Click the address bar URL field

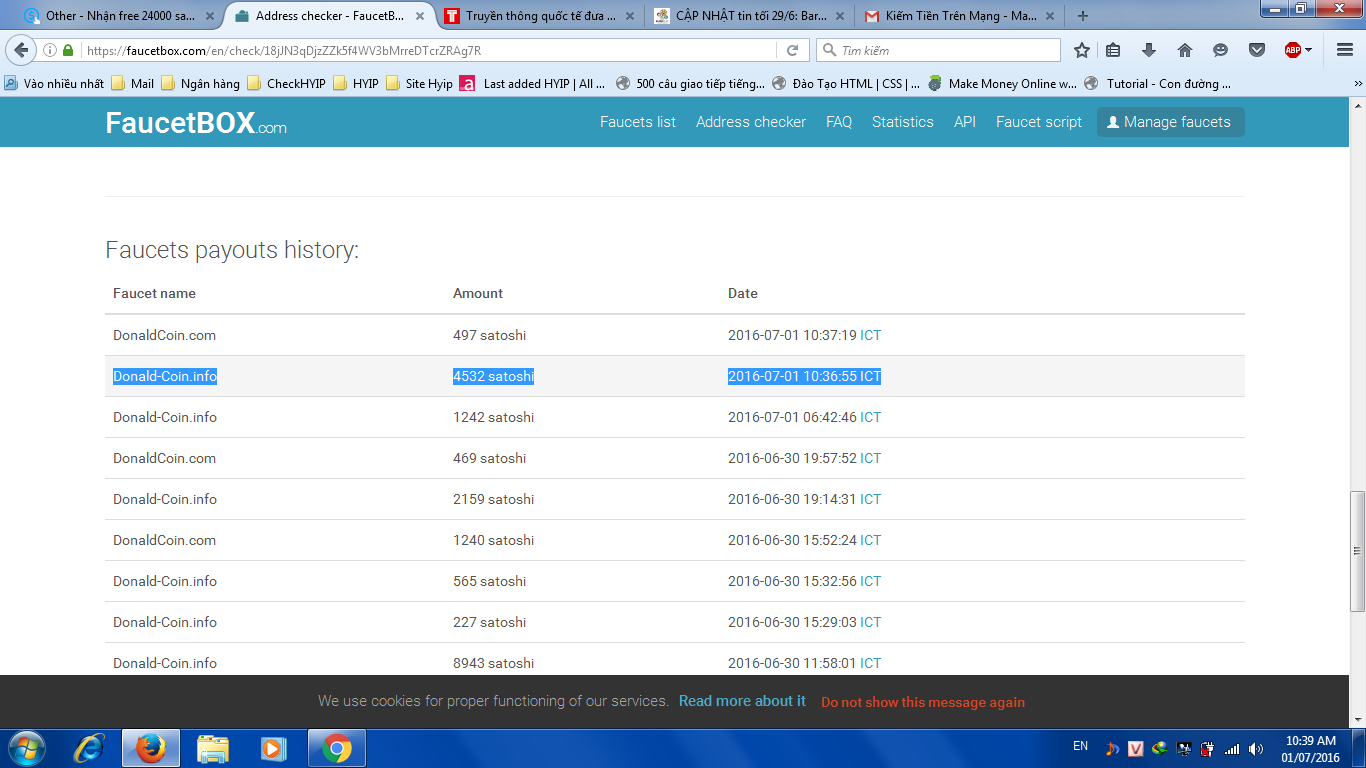point(430,50)
